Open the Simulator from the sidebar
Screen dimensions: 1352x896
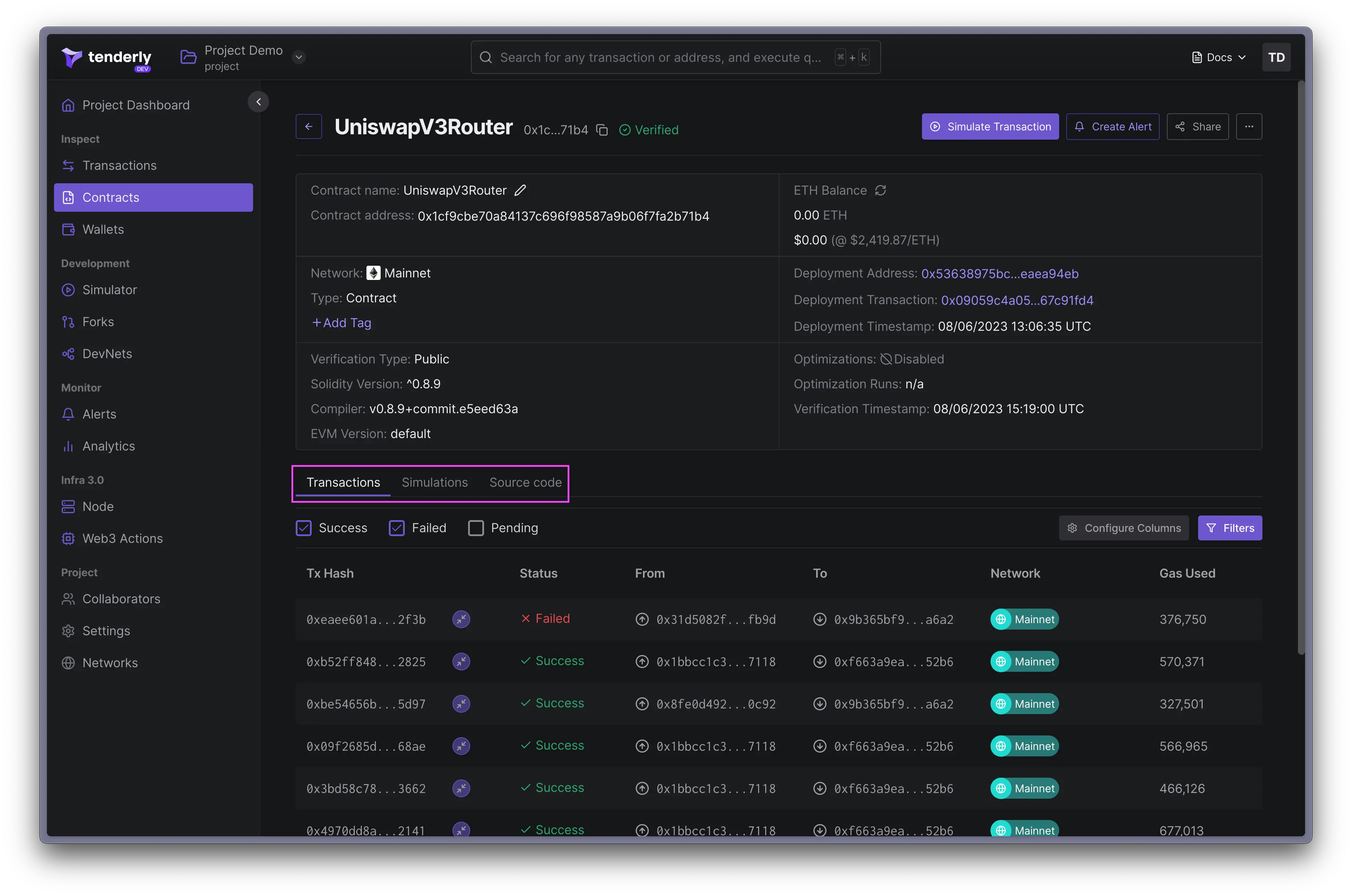point(110,290)
